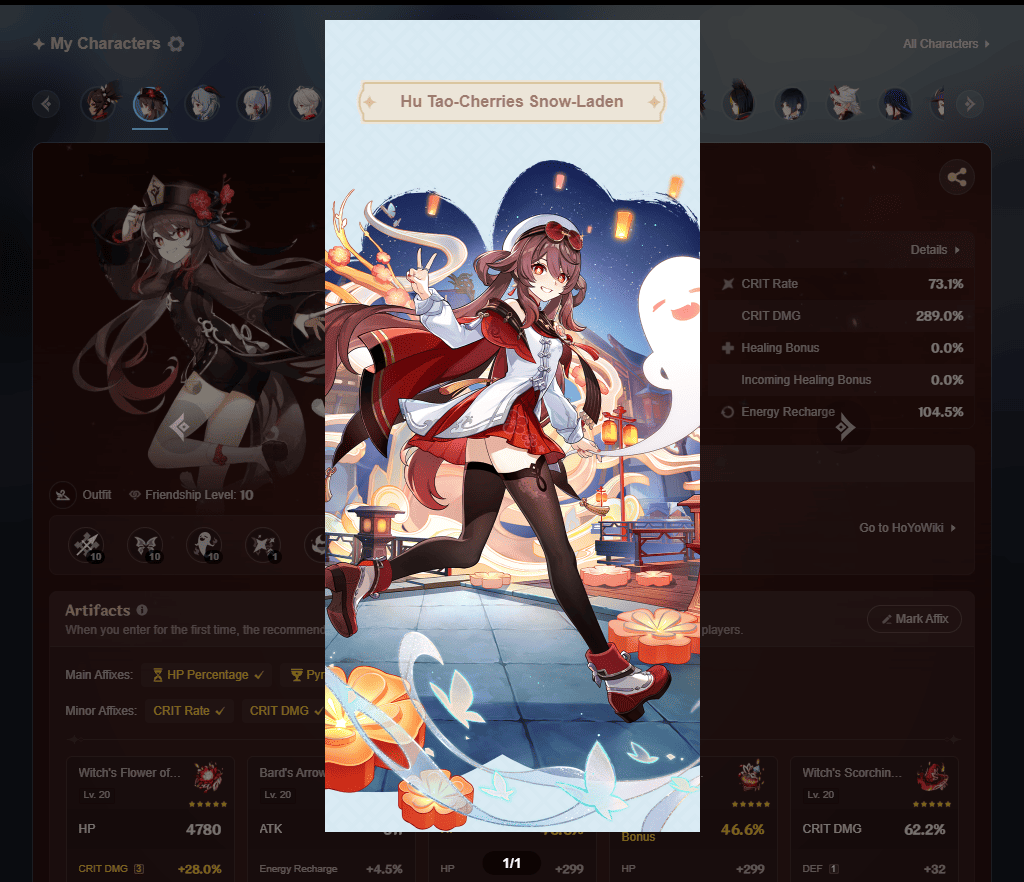Open the Witch's Scorchin... artifact card
Viewport: 1024px width, 882px height.
click(874, 819)
